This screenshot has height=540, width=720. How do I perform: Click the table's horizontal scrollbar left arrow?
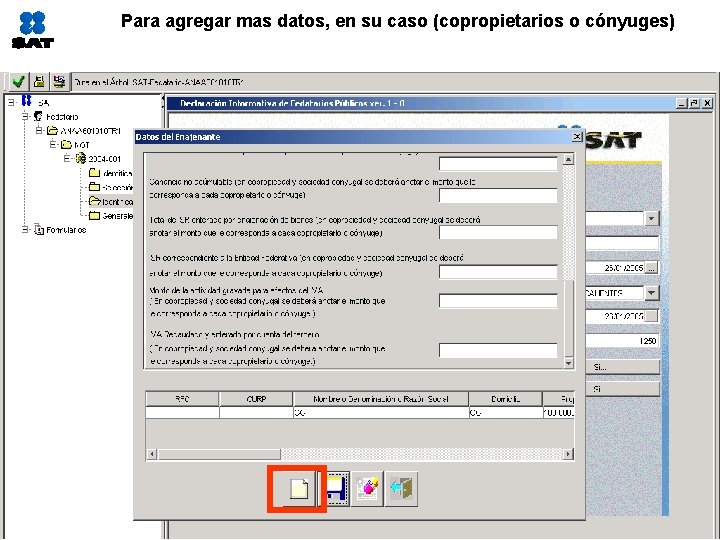(152, 454)
